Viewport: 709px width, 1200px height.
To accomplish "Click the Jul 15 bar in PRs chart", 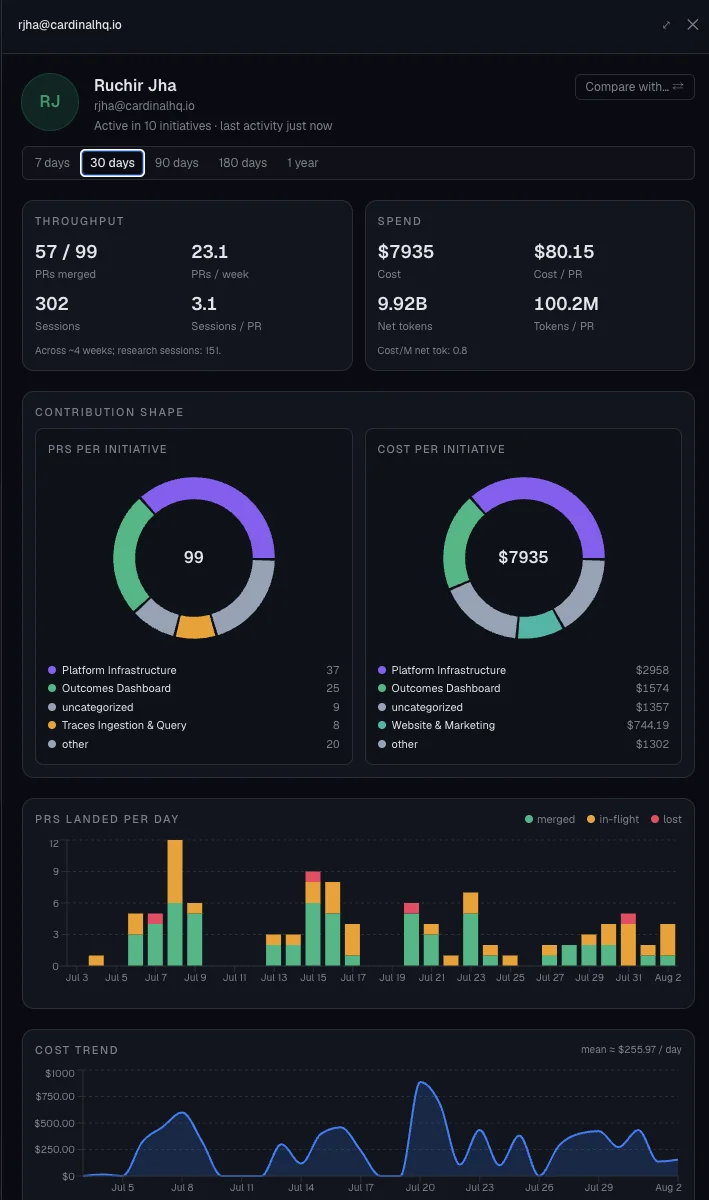I will pos(313,919).
